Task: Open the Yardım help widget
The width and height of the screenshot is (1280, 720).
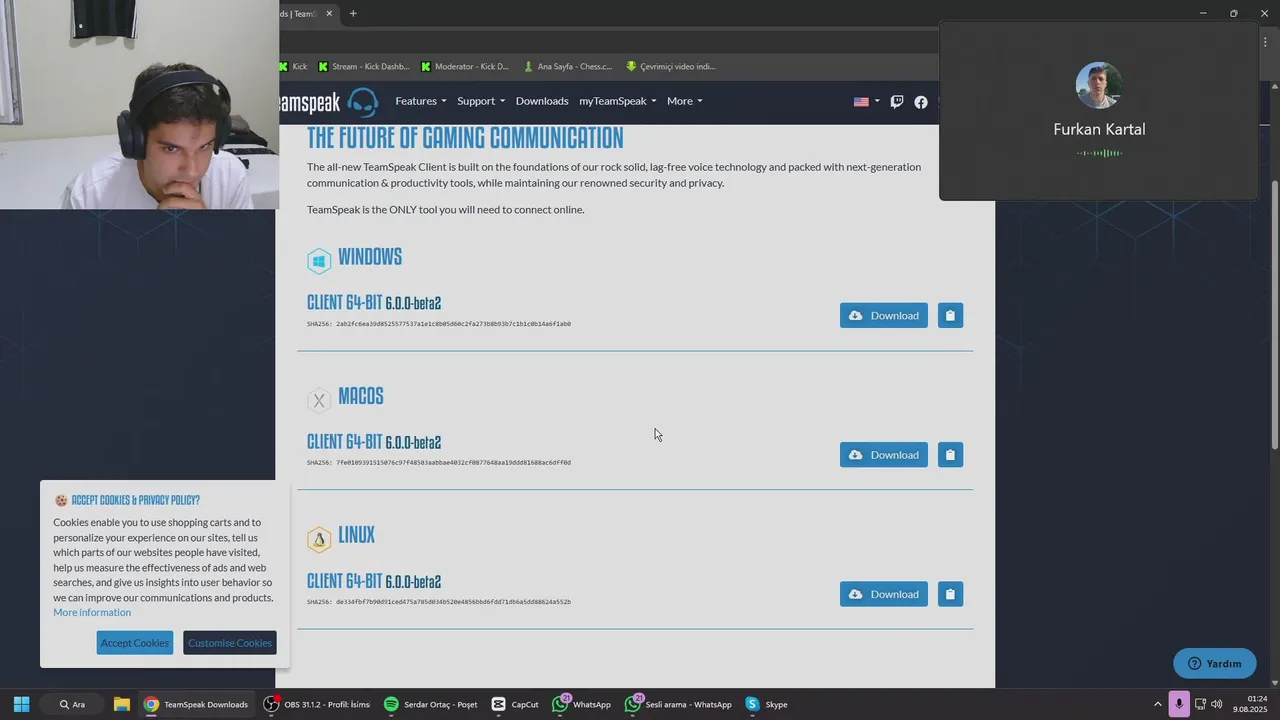Action: pos(1215,663)
